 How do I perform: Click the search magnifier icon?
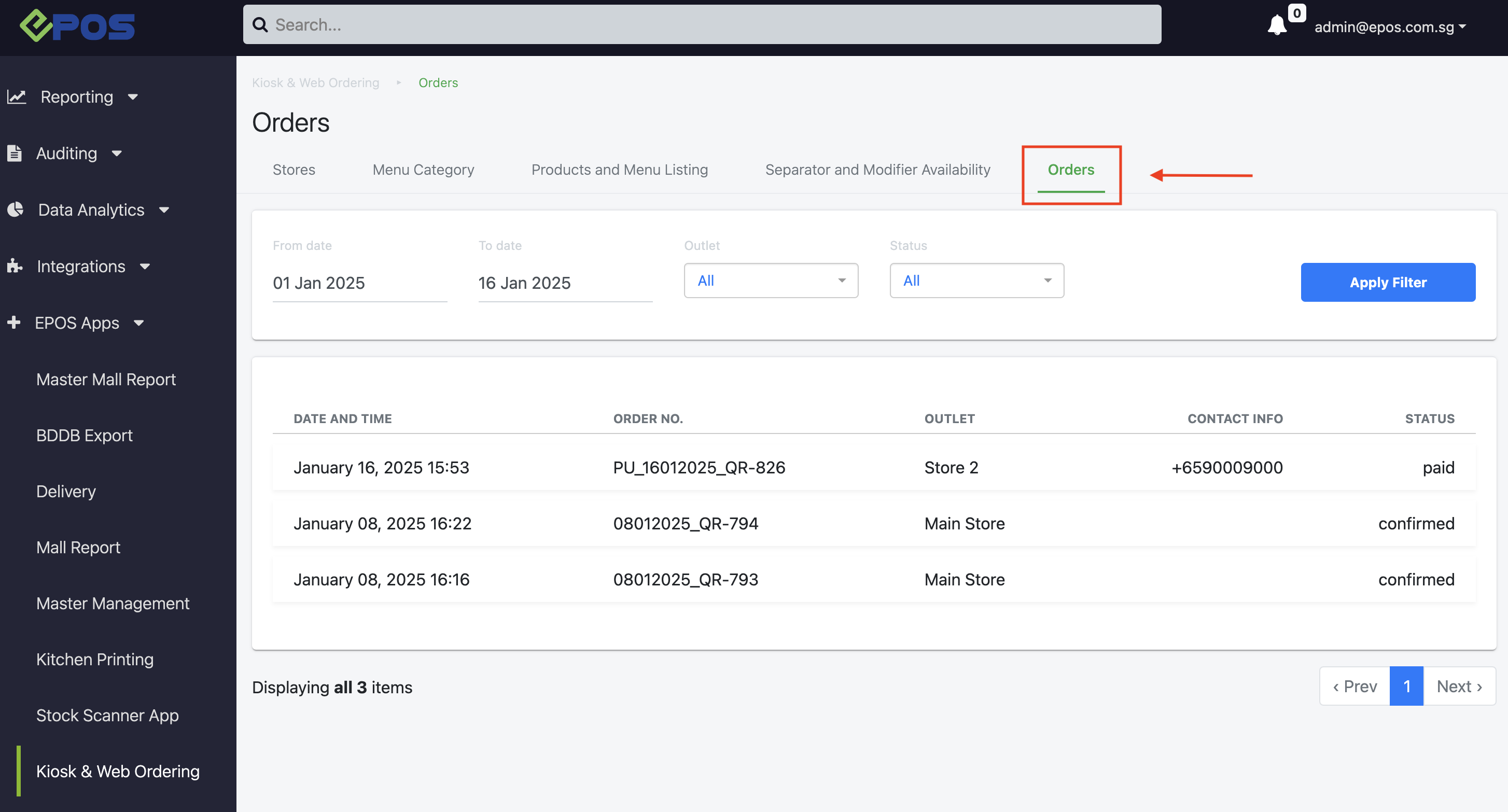260,24
